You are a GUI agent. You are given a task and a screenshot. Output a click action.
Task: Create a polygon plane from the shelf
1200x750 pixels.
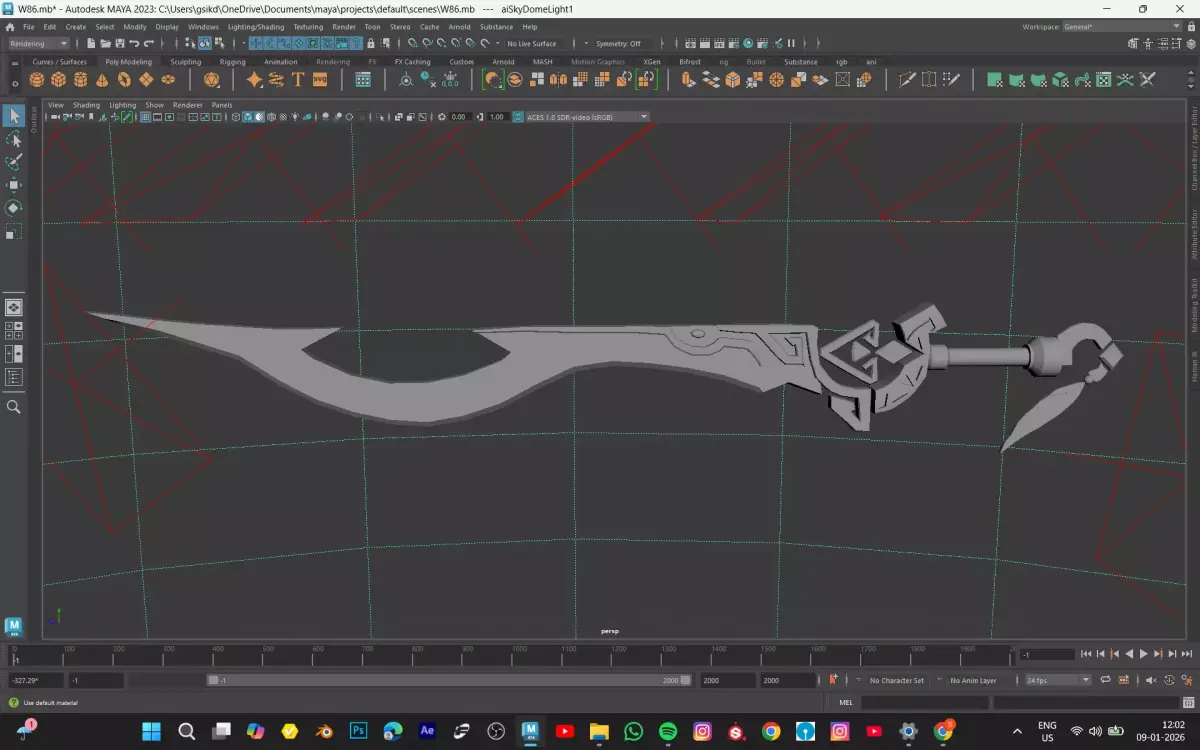pyautogui.click(x=146, y=80)
